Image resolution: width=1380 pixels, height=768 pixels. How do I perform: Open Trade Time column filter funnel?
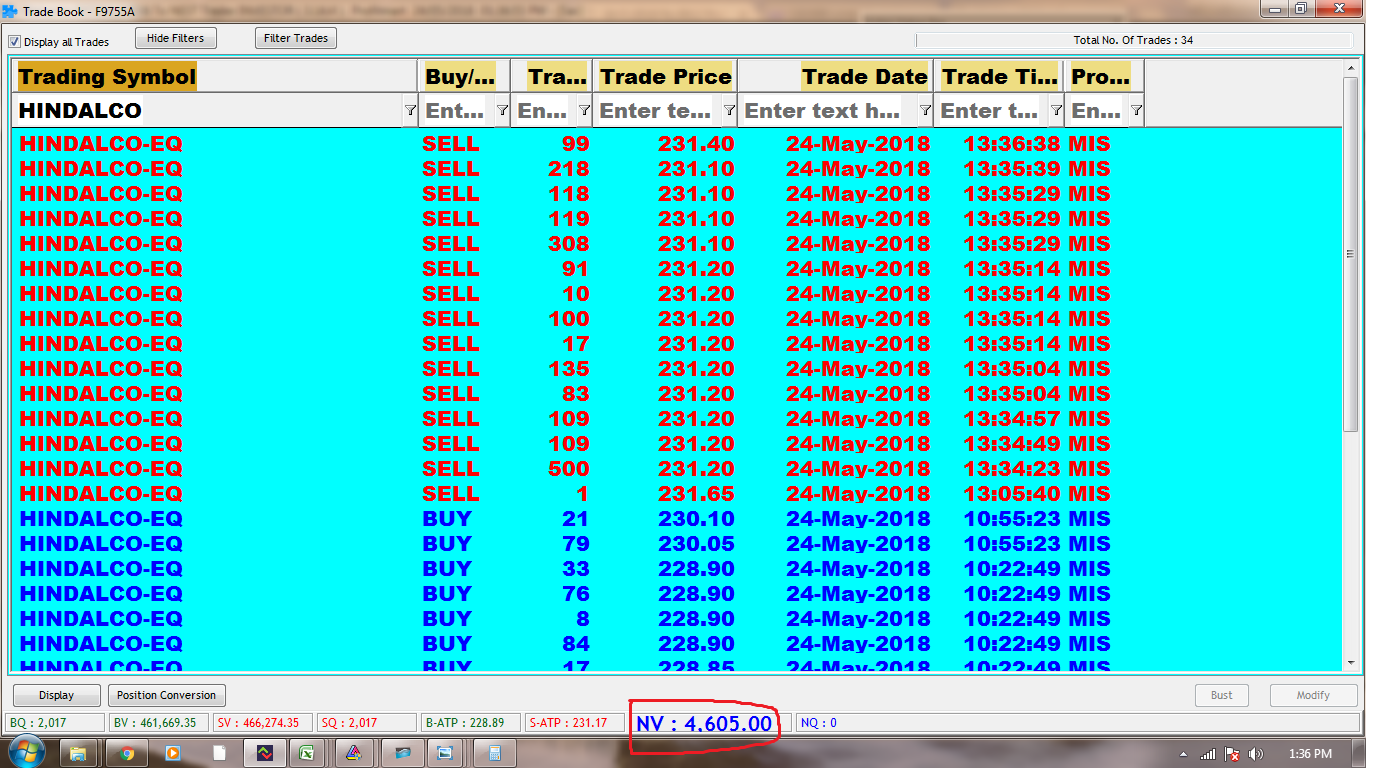tap(1056, 110)
